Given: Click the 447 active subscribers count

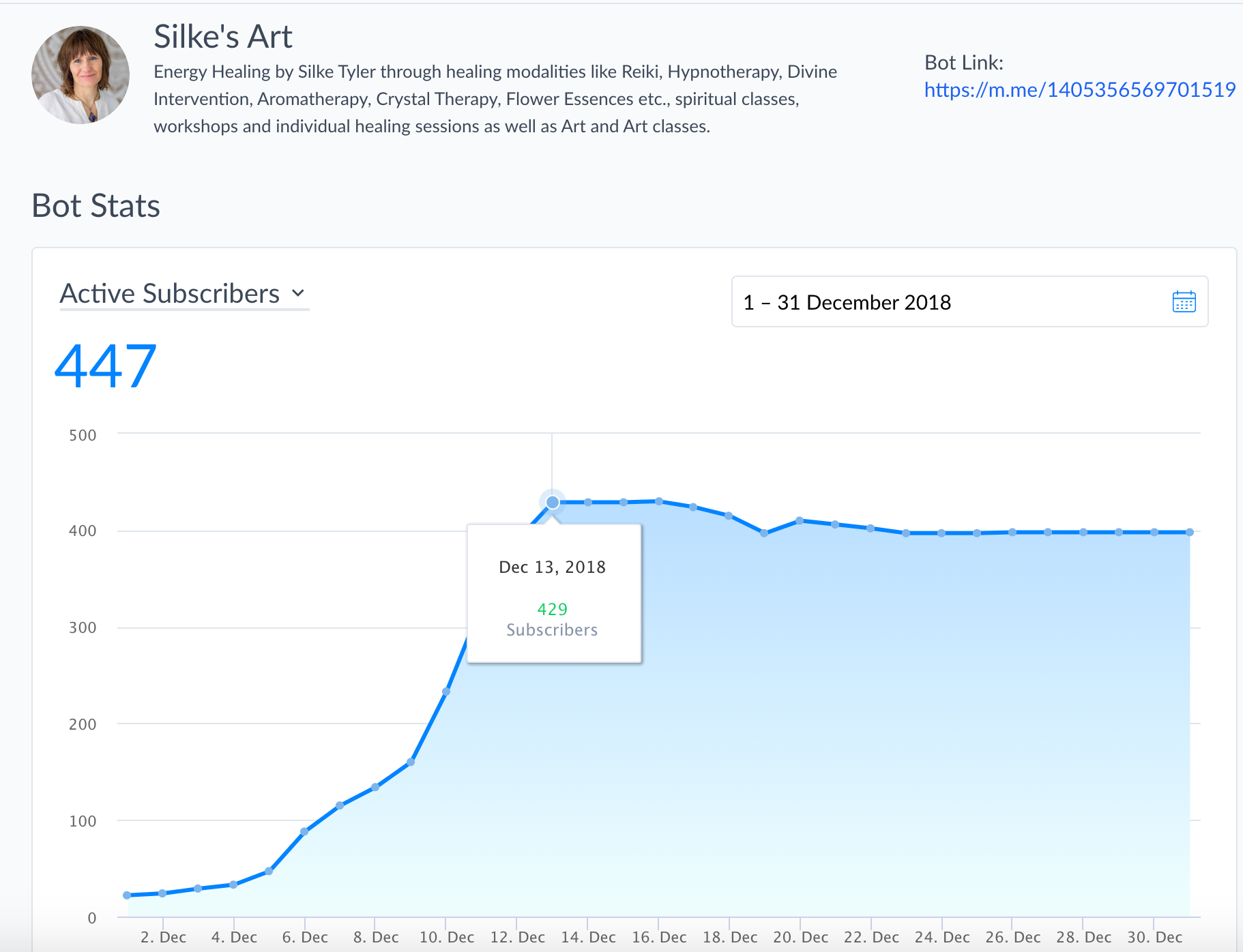Looking at the screenshot, I should pos(106,366).
